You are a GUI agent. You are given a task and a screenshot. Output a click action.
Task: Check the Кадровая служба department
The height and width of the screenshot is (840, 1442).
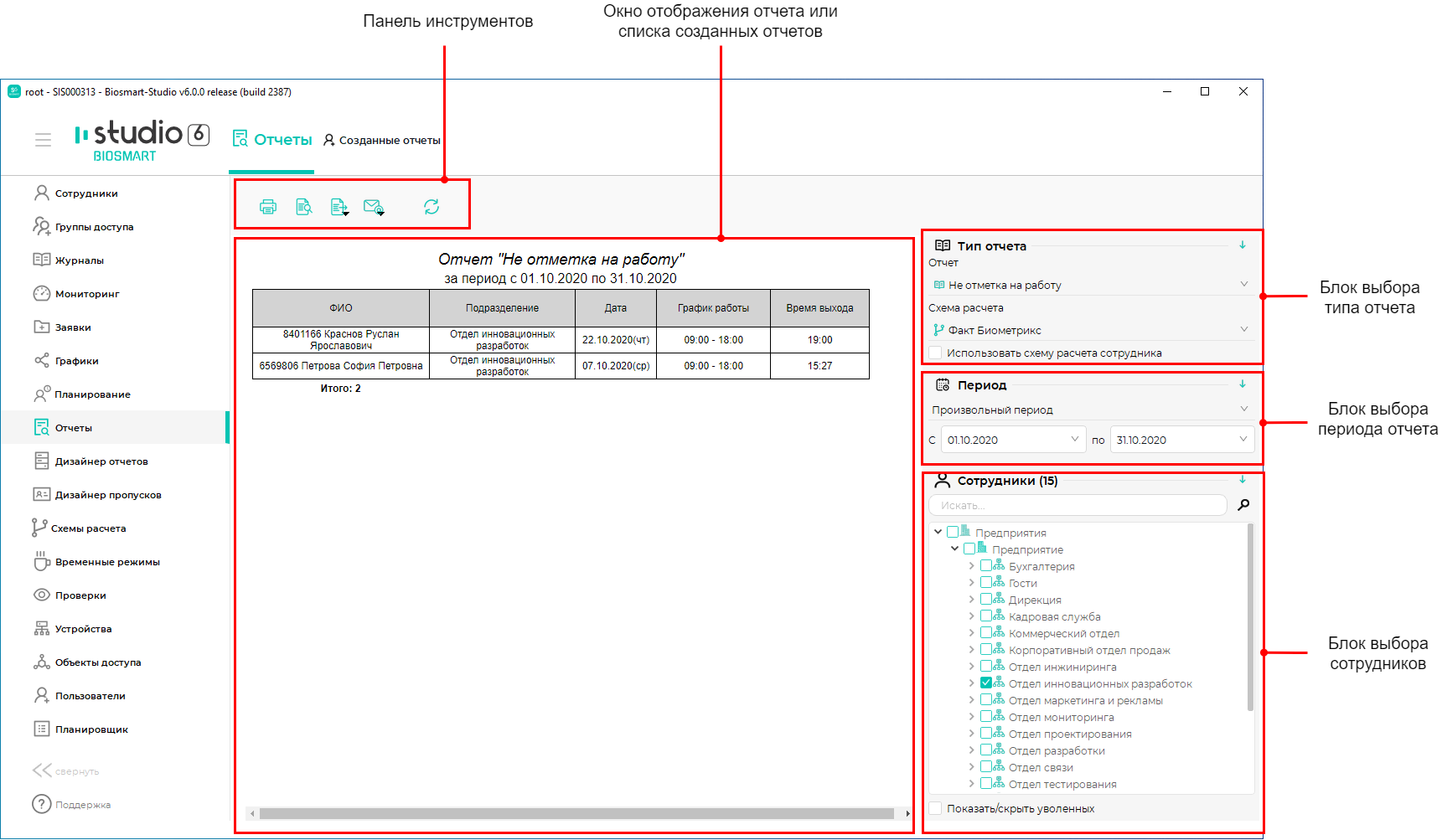coord(986,616)
